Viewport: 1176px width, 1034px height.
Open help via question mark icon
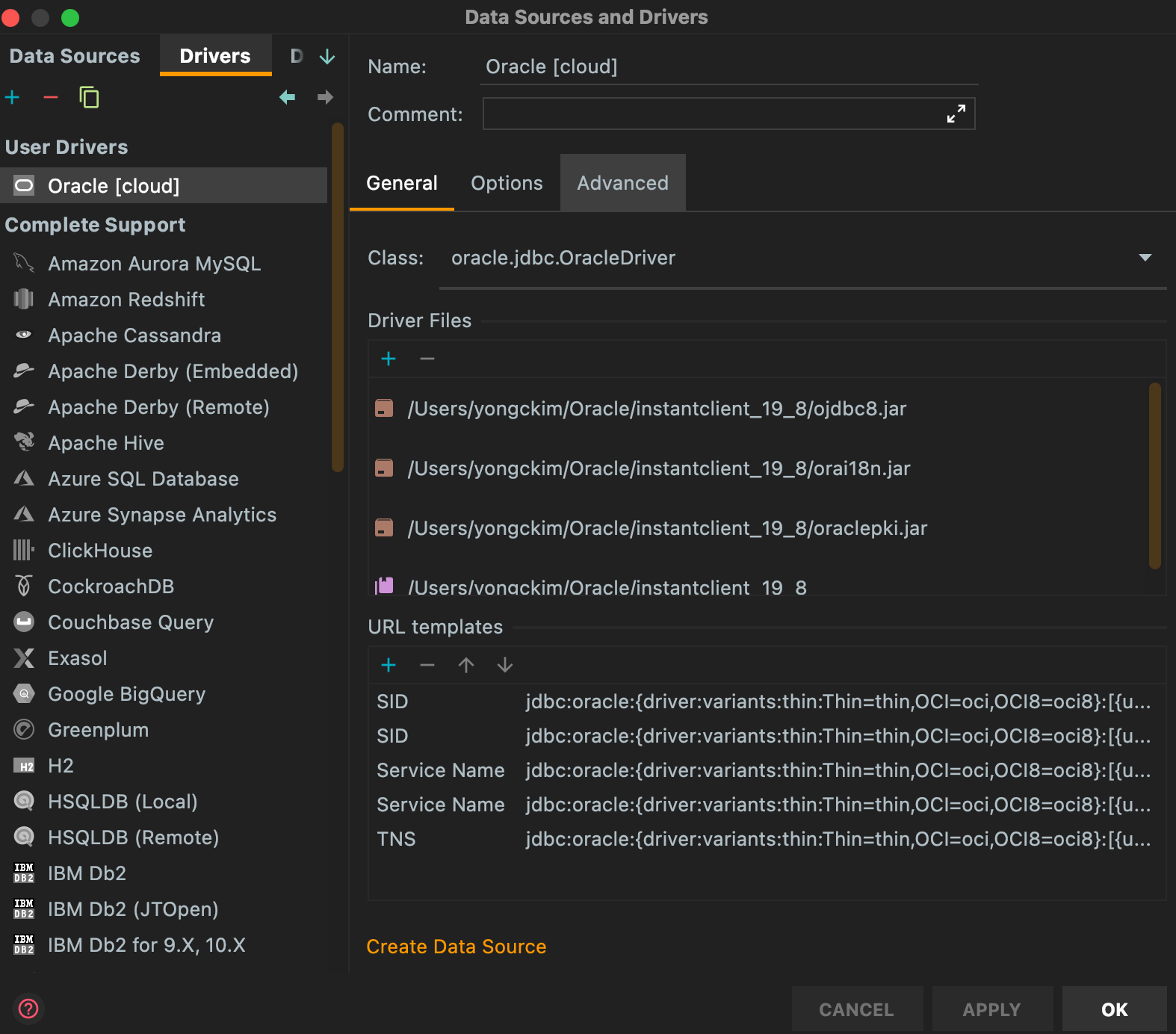28,1009
